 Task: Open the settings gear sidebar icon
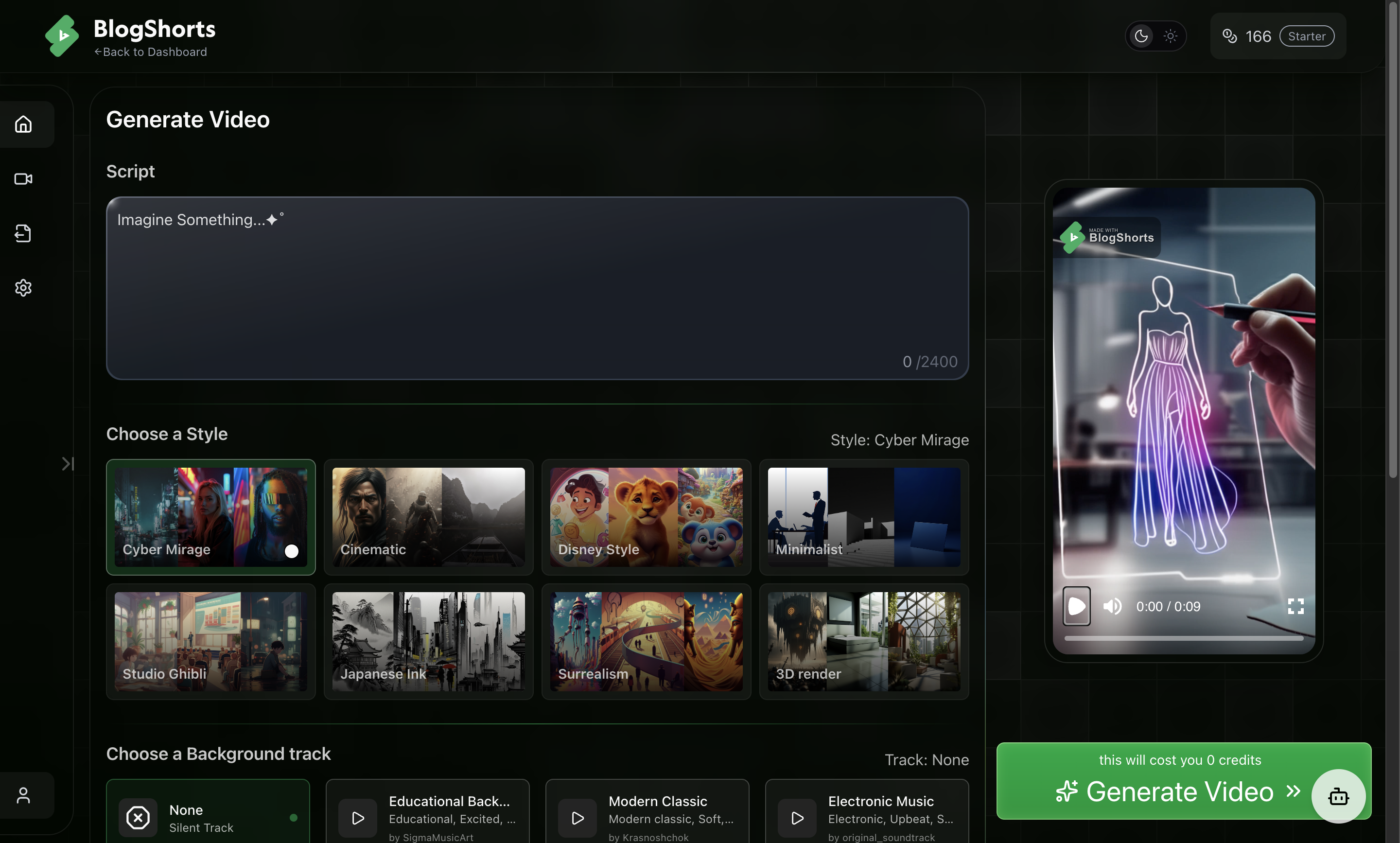23,288
